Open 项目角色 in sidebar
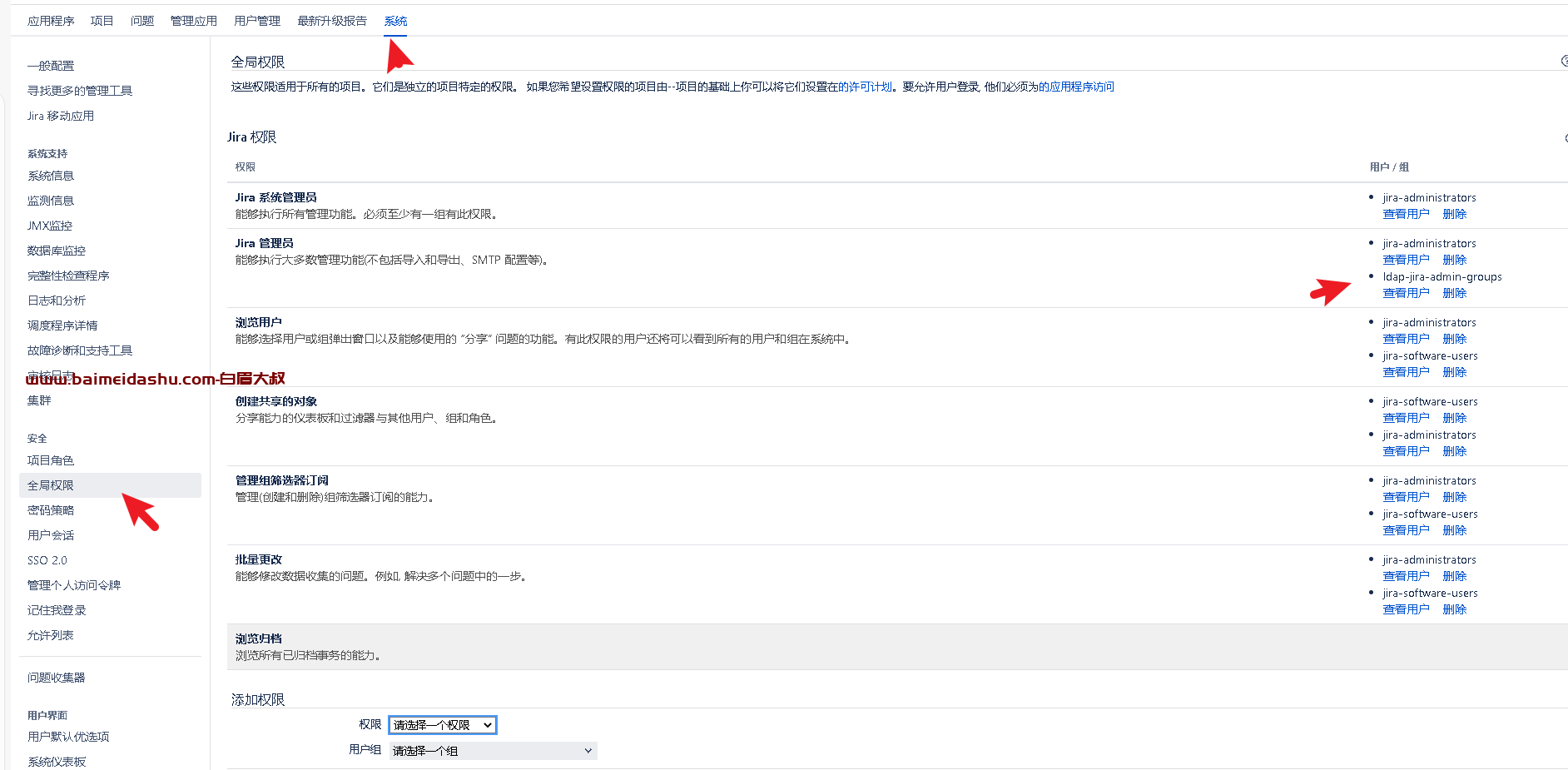1568x770 pixels. point(51,460)
